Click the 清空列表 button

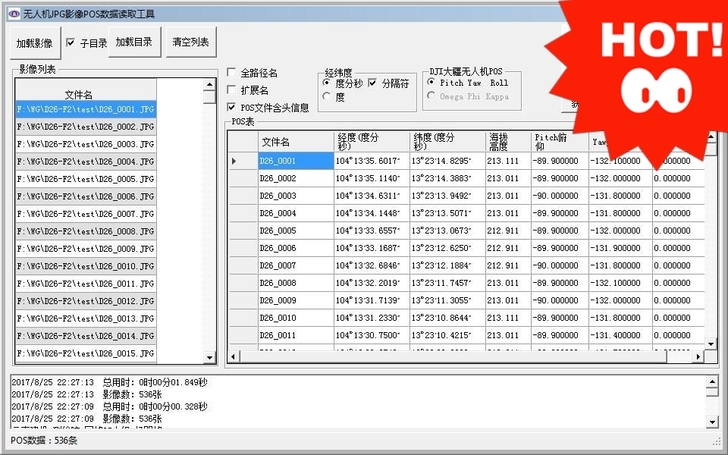click(x=191, y=42)
